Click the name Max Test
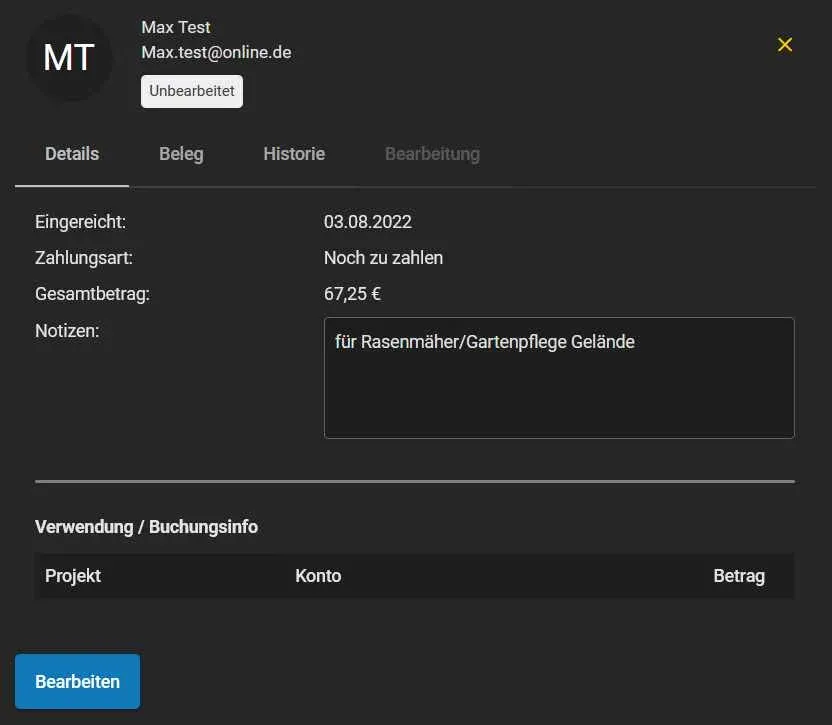The width and height of the screenshot is (832, 725). click(176, 27)
